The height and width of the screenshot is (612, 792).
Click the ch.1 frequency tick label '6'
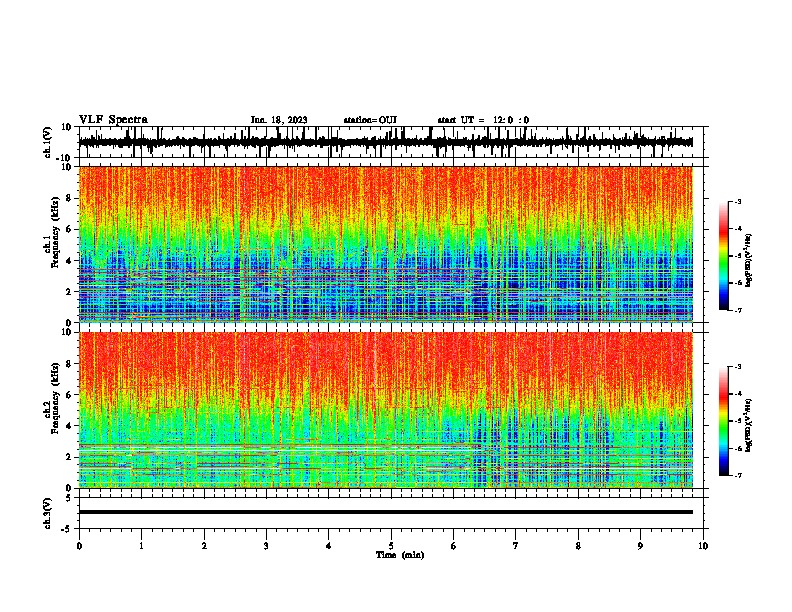[69, 229]
